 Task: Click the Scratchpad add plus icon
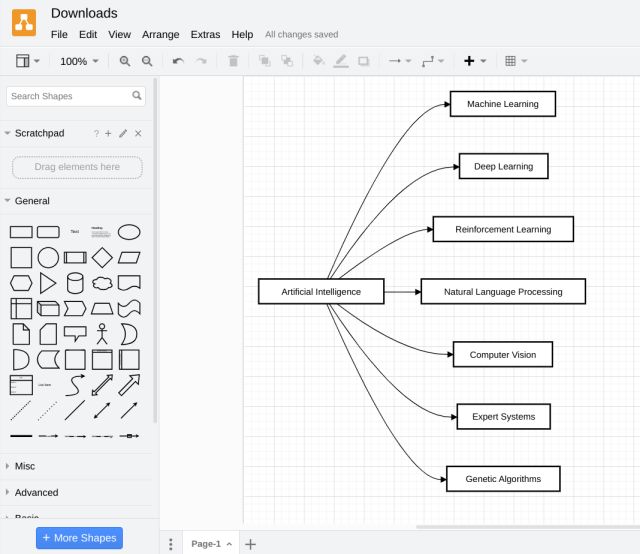click(x=108, y=133)
